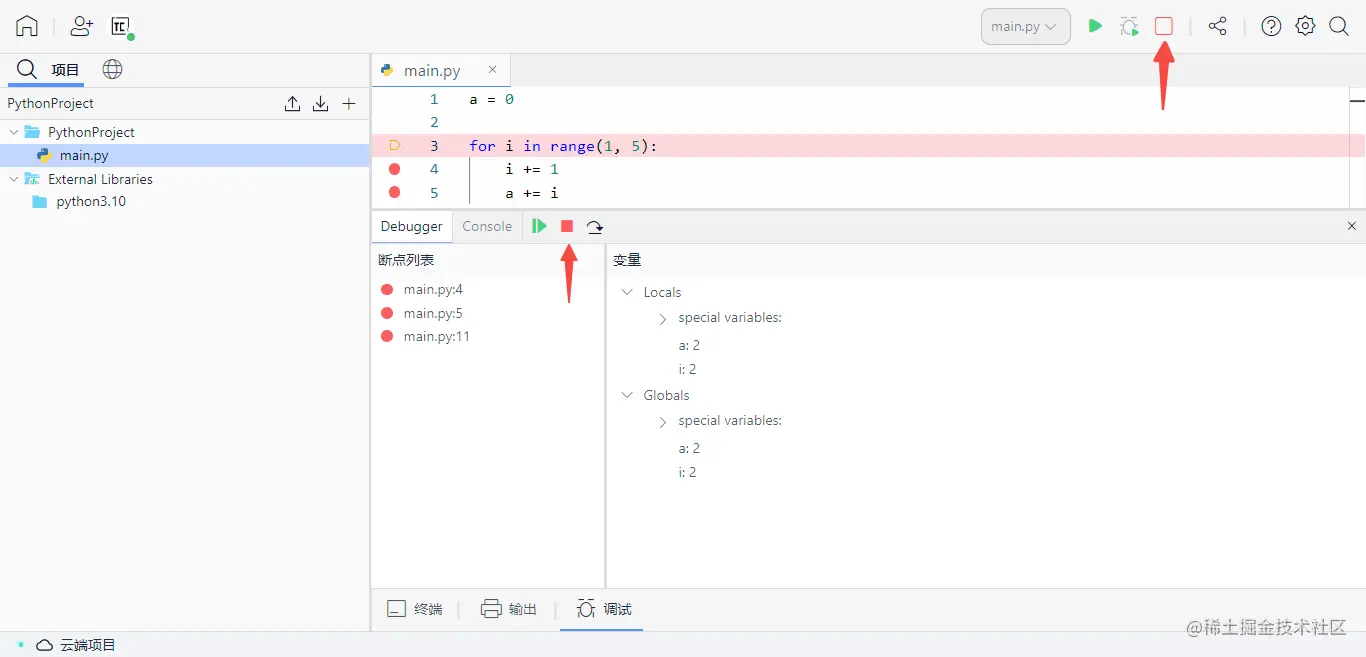Switch to the globe sidebar tab
The height and width of the screenshot is (657, 1366).
click(x=113, y=70)
